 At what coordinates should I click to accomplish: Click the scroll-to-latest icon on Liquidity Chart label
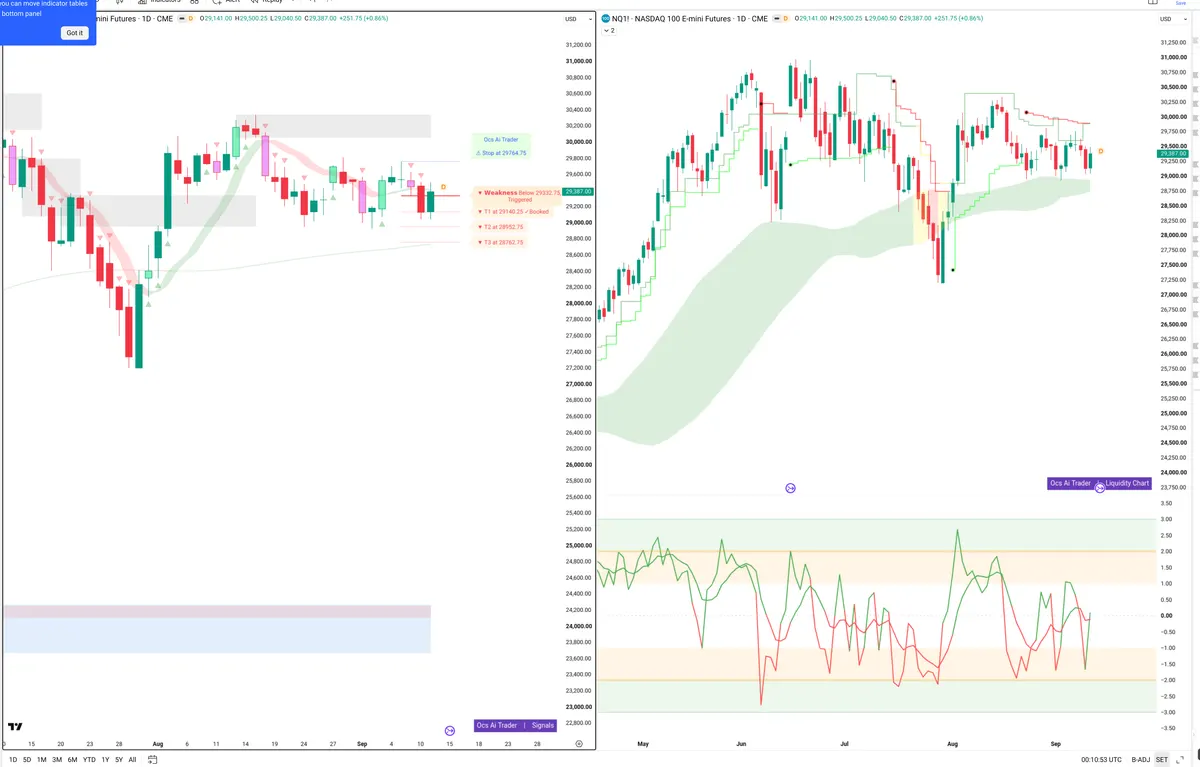(x=1099, y=487)
